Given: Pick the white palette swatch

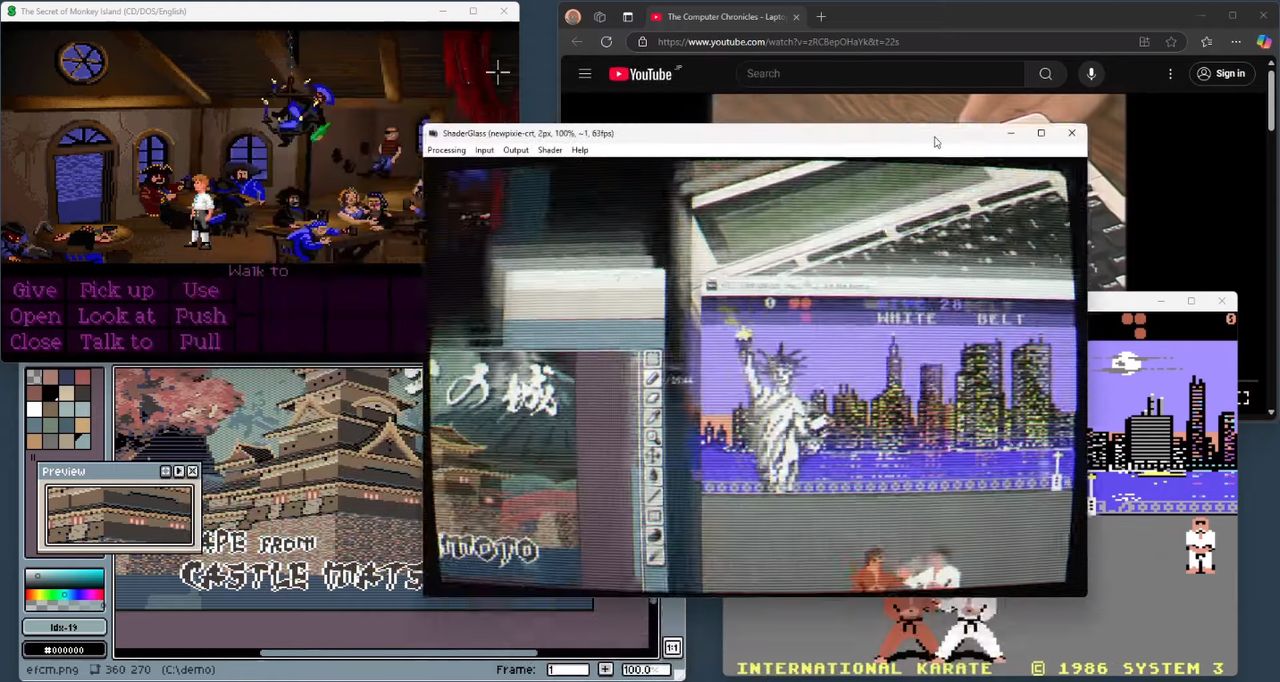Looking at the screenshot, I should [35, 408].
